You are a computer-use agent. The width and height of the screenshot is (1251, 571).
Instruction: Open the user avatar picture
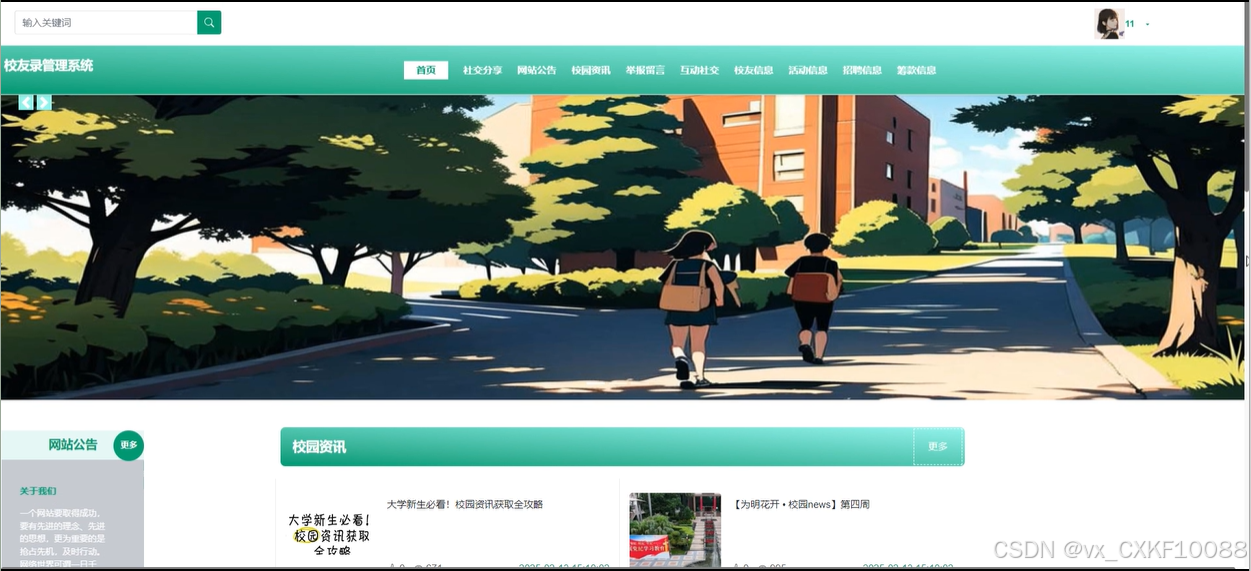pyautogui.click(x=1109, y=23)
